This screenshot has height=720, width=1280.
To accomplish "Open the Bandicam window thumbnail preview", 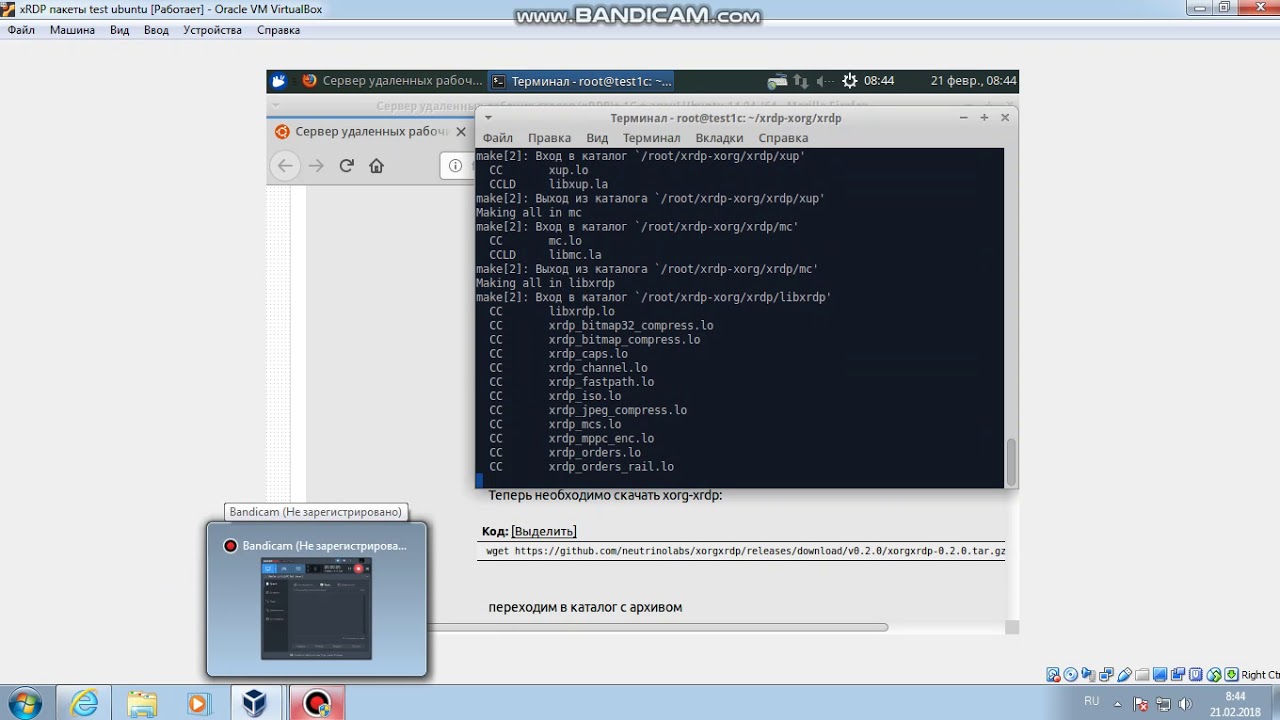I will tap(316, 608).
